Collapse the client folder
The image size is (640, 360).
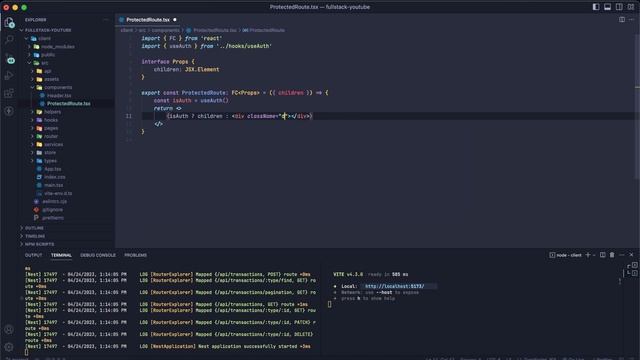(x=44, y=38)
